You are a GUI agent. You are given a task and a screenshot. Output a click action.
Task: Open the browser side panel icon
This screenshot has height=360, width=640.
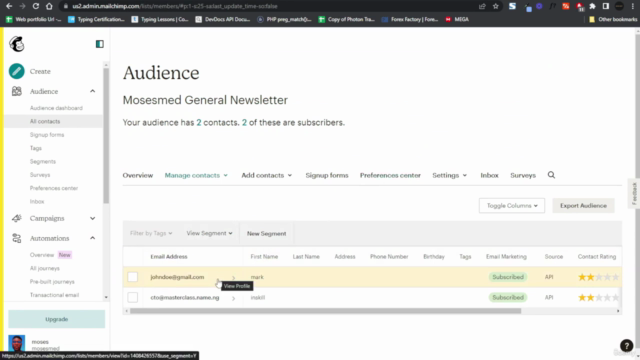tap(606, 6)
